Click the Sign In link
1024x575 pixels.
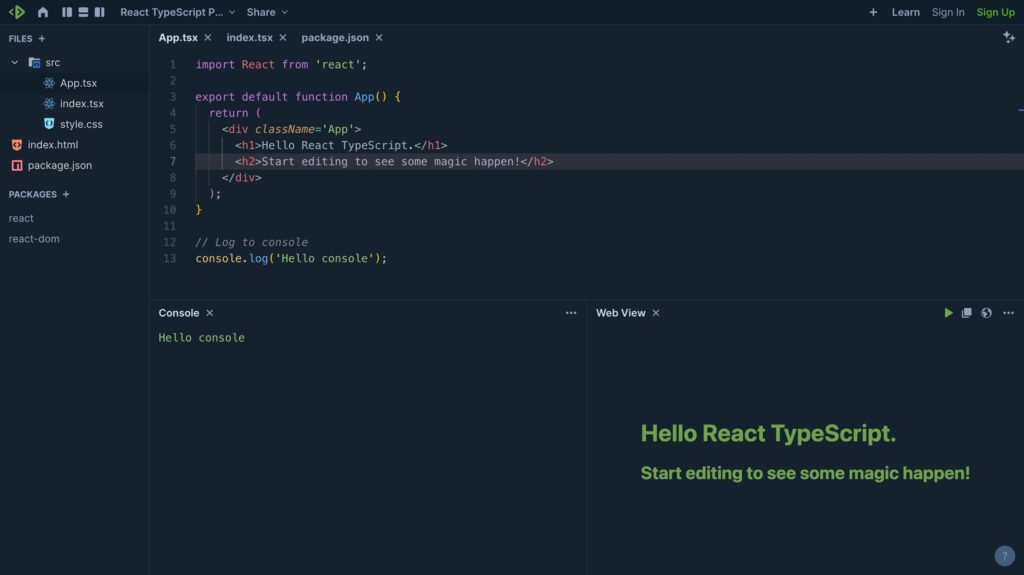[x=948, y=12]
